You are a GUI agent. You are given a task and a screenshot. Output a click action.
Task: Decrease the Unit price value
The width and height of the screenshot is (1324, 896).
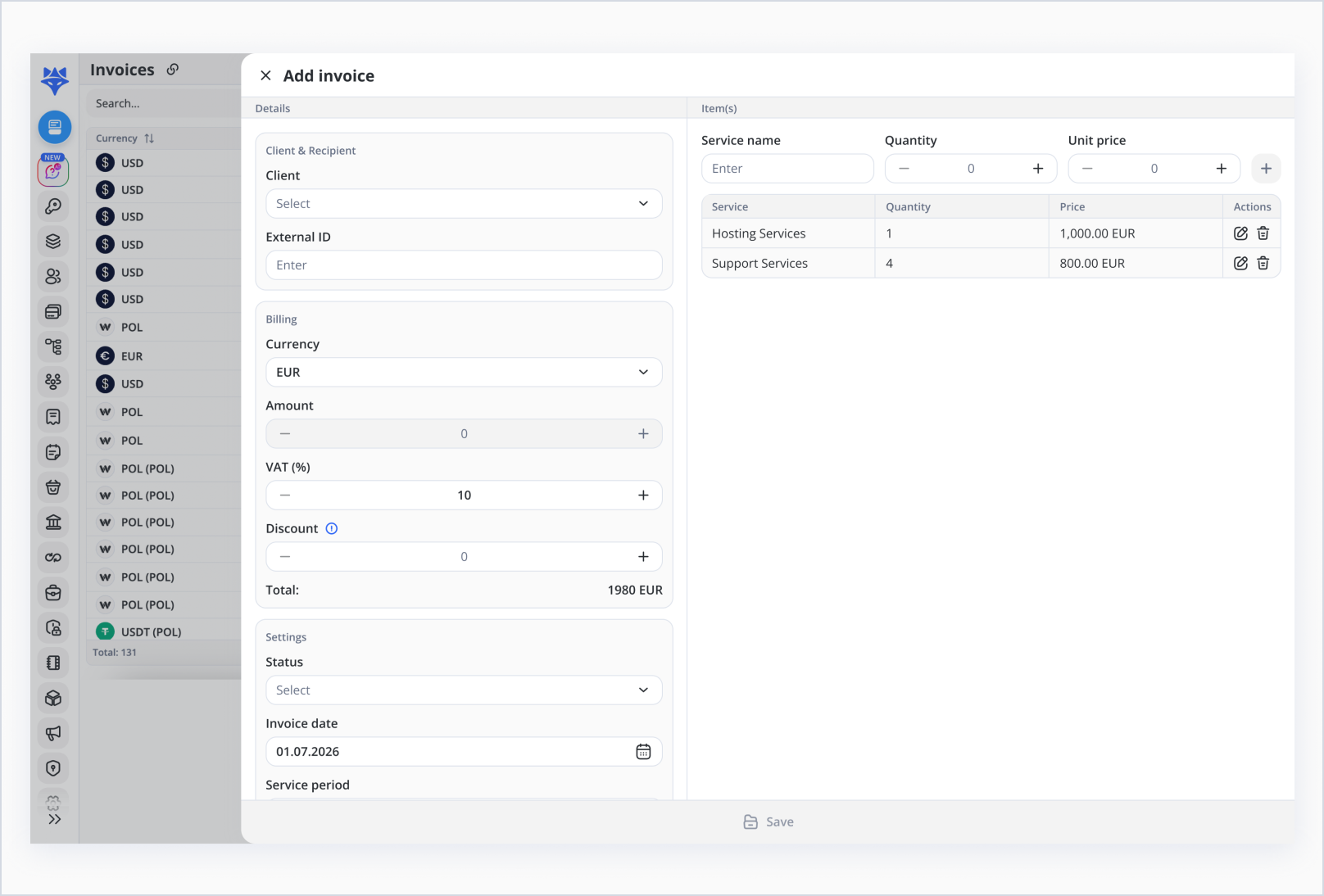point(1087,169)
